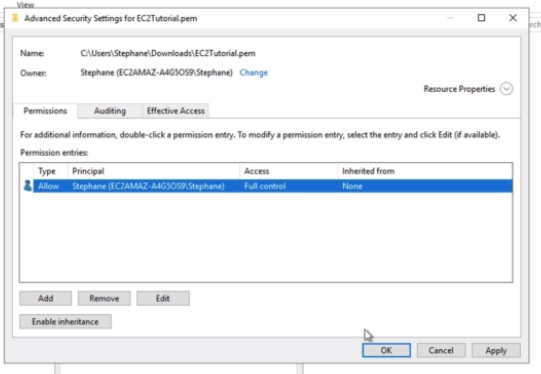Open the Effective Access tab

point(176,111)
